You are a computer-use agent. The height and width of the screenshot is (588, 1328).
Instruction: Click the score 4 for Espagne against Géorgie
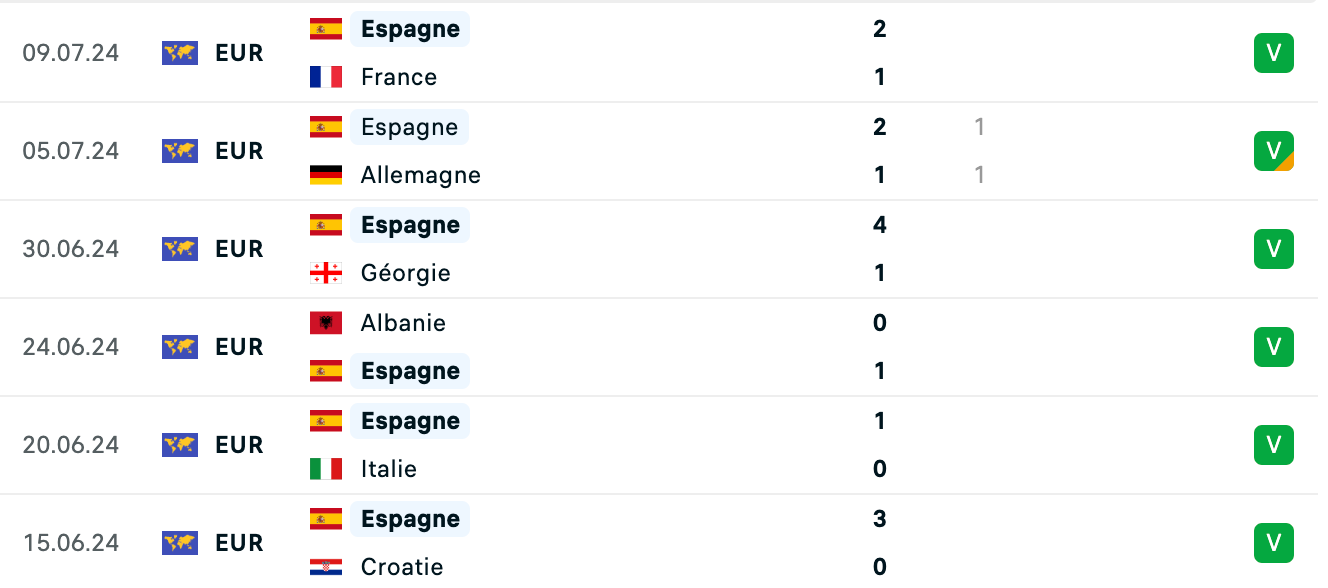coord(880,225)
